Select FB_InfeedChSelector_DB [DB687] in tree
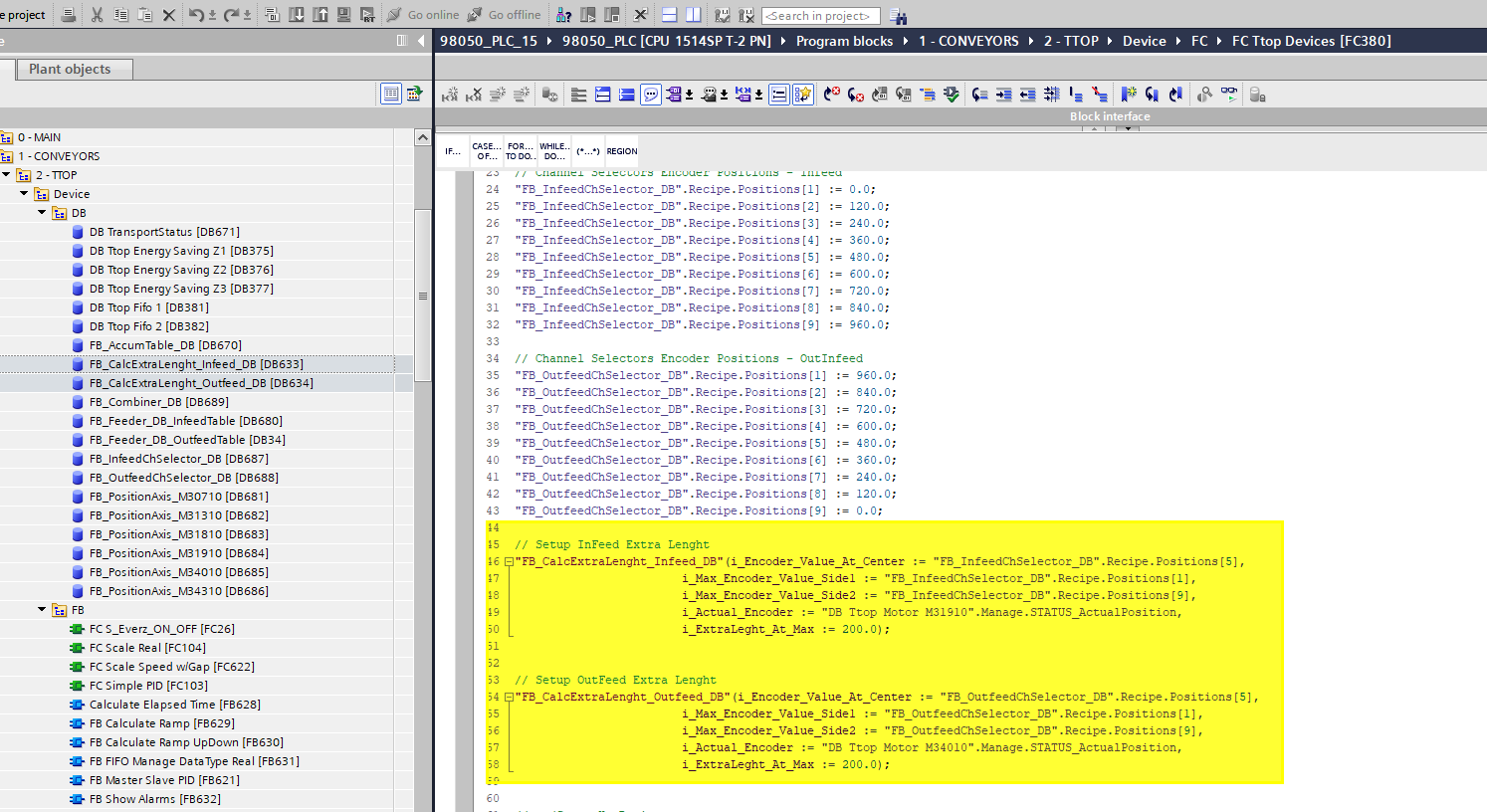 pyautogui.click(x=179, y=459)
